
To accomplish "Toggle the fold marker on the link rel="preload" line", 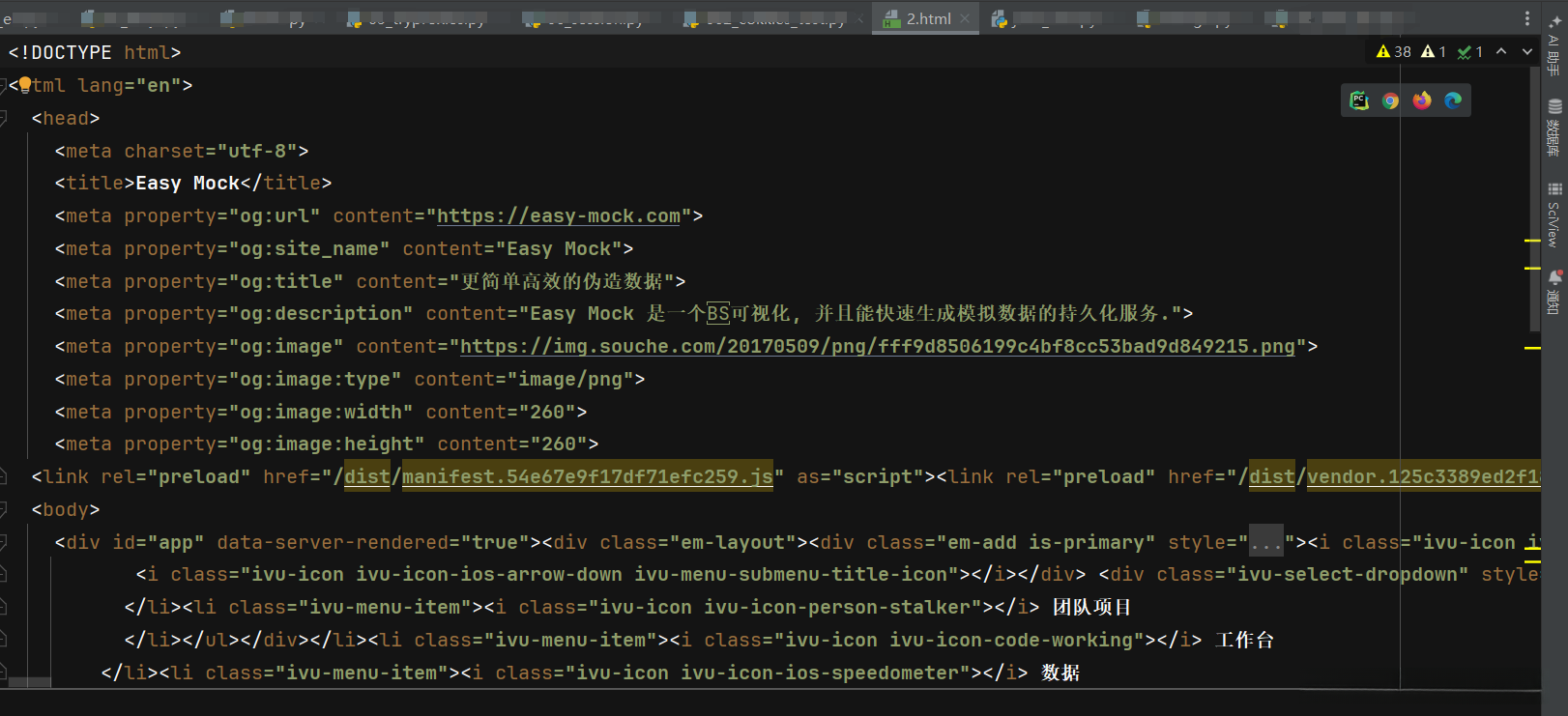I will click(x=4, y=476).
